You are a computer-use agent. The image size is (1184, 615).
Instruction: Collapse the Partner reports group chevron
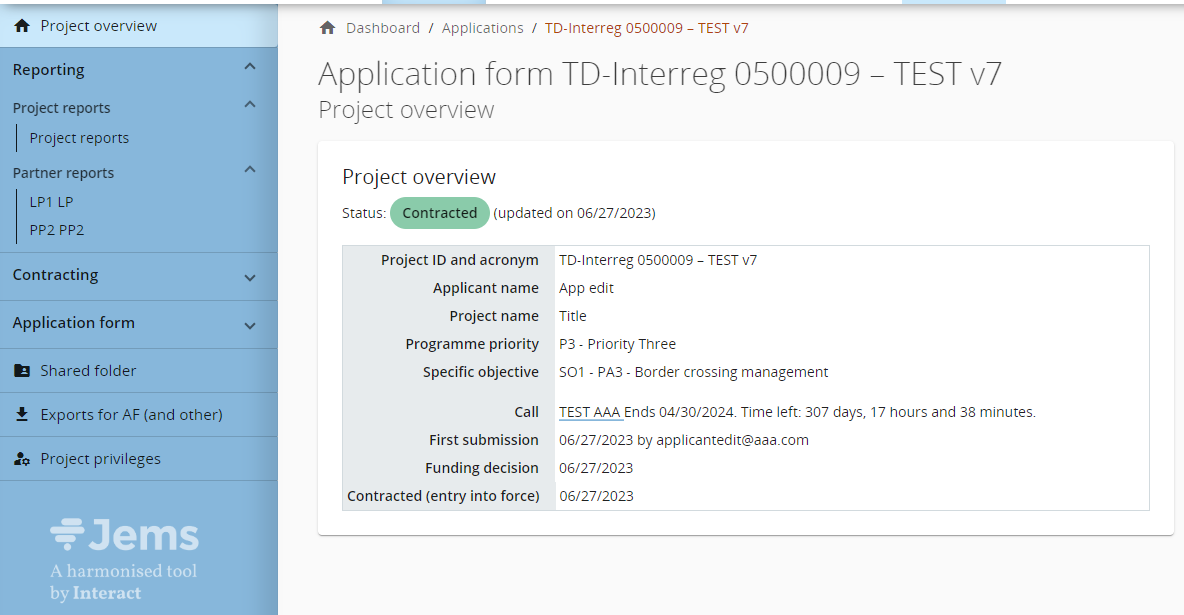(x=250, y=170)
